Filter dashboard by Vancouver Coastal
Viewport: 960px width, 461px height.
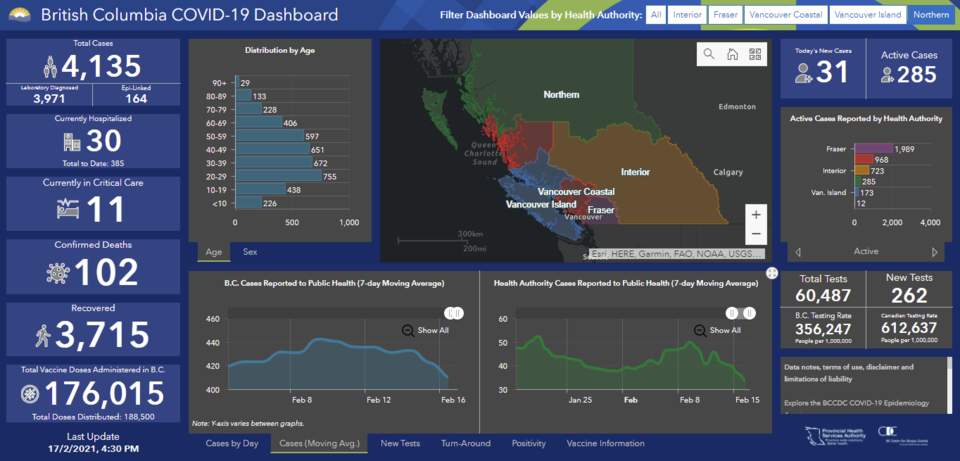[786, 15]
